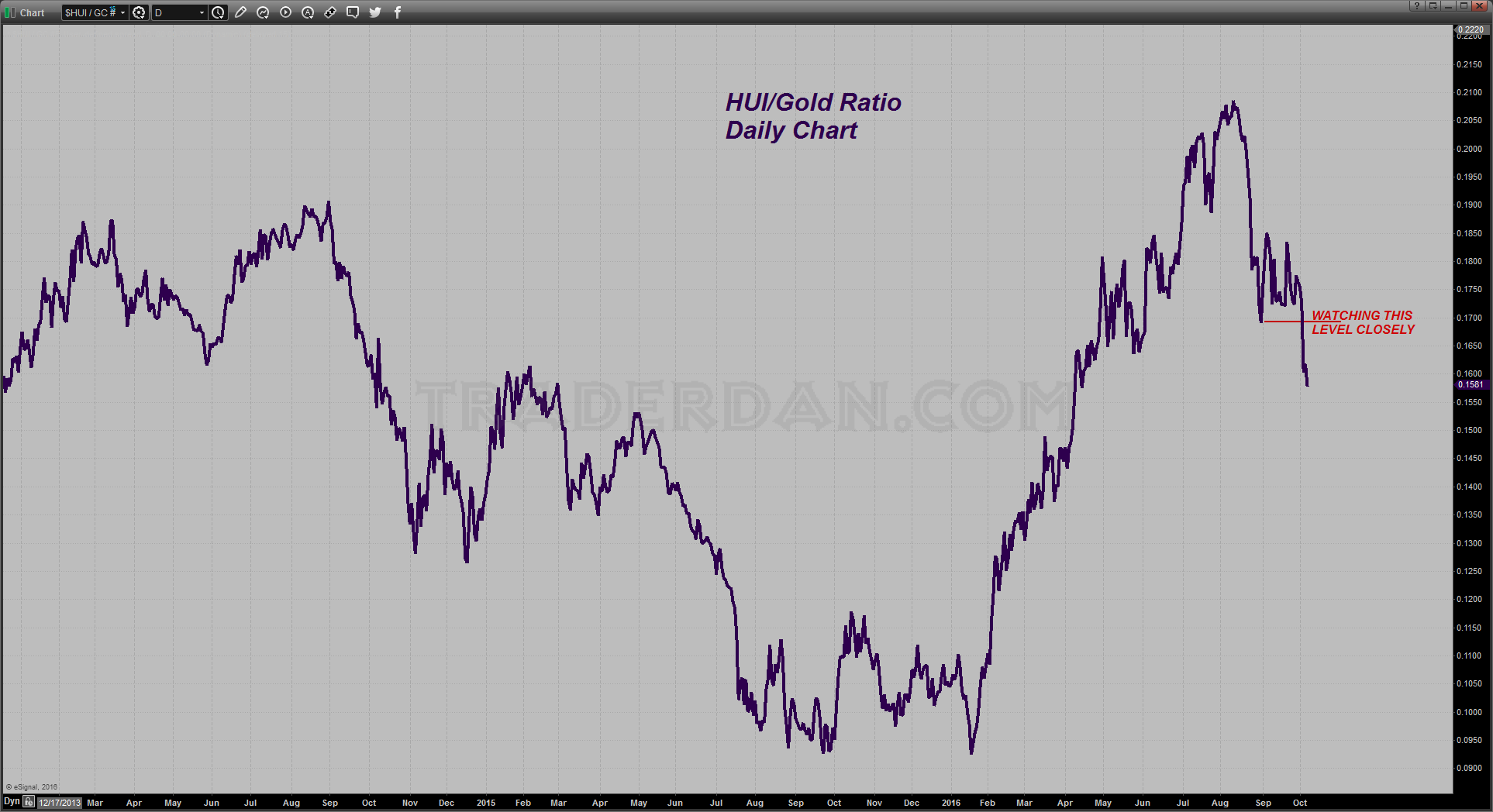The width and height of the screenshot is (1493, 812).
Task: Click the speech bubble alert icon
Action: point(353,12)
